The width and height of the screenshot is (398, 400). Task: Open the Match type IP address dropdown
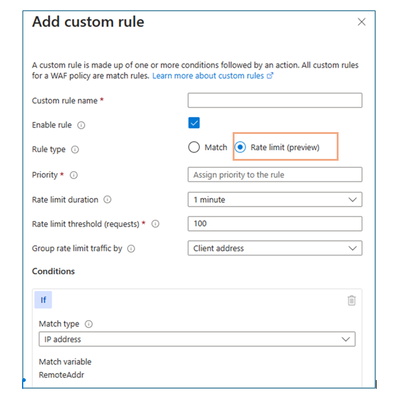point(197,339)
